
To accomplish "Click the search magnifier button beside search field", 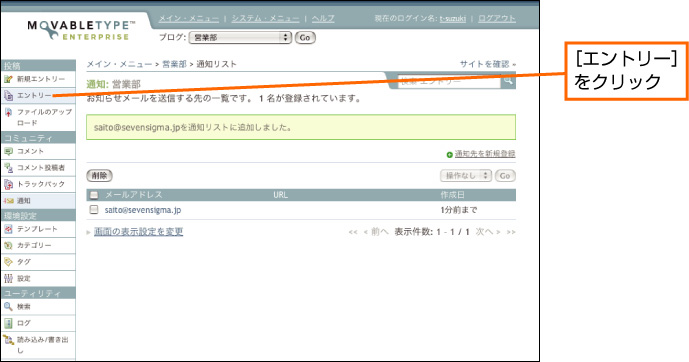I will click(x=508, y=81).
